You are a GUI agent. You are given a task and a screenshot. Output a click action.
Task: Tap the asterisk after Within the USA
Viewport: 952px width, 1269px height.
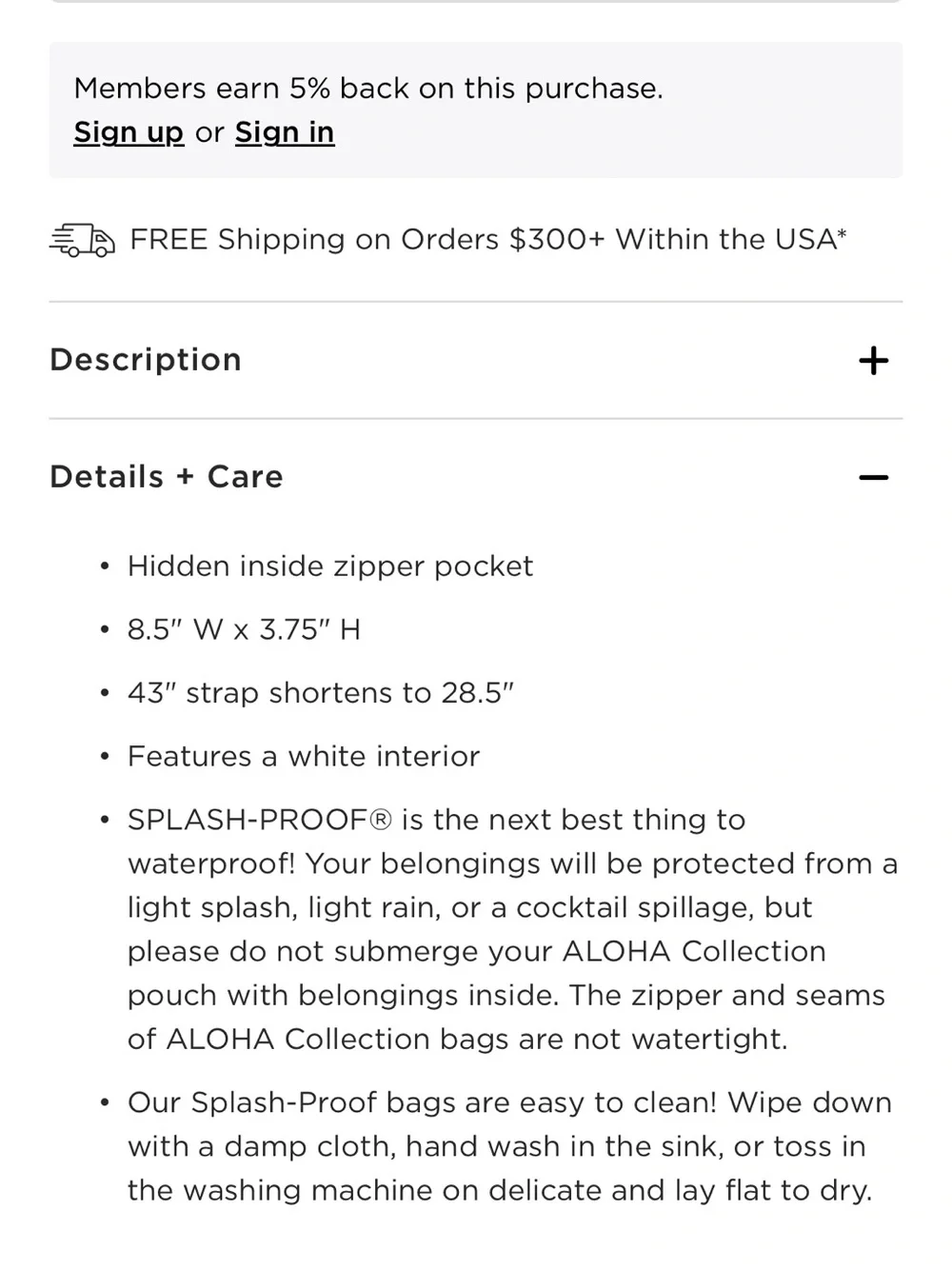coord(842,233)
